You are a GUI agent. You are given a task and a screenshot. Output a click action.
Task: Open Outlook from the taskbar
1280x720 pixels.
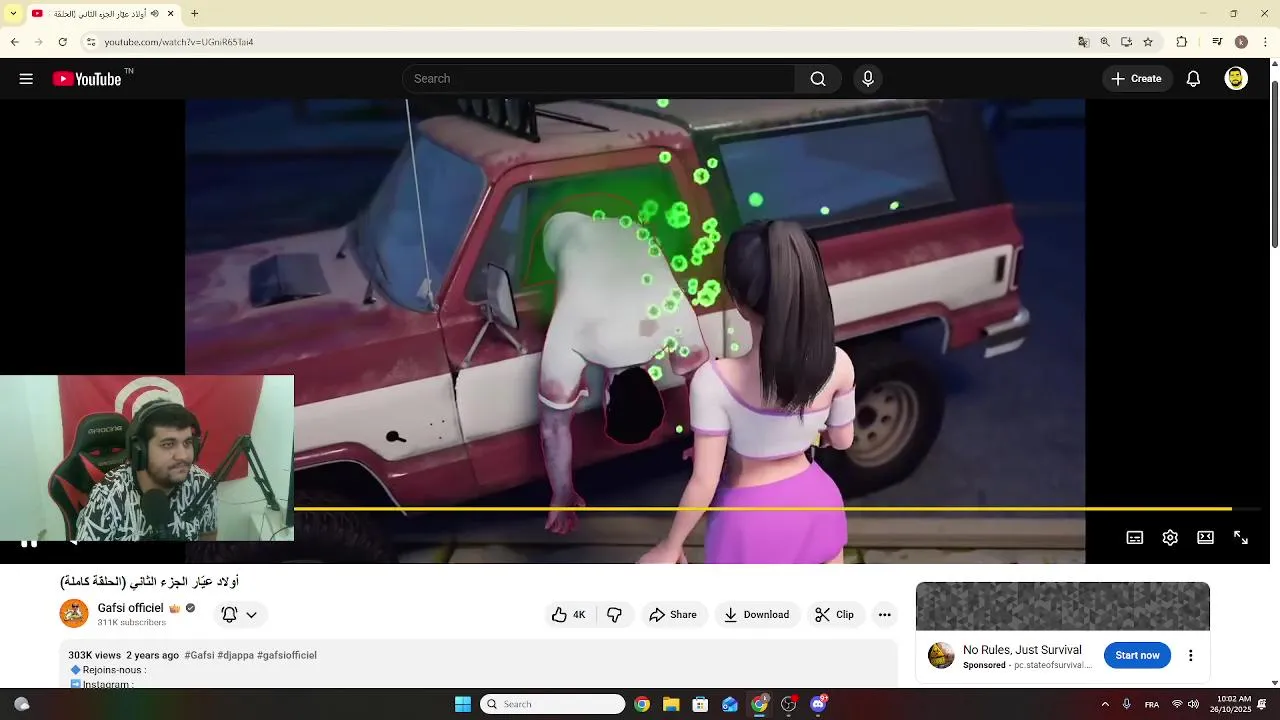coord(730,704)
